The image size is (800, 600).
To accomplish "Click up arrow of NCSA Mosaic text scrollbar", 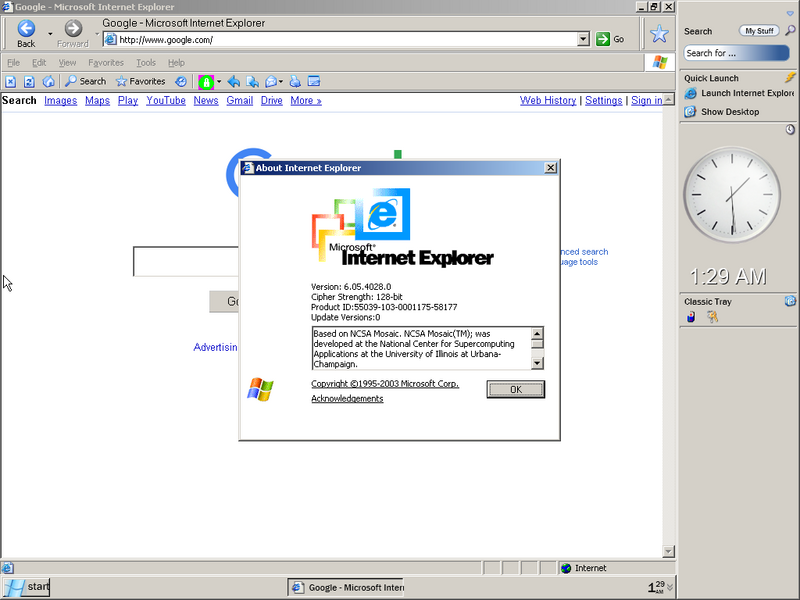I will (x=537, y=333).
